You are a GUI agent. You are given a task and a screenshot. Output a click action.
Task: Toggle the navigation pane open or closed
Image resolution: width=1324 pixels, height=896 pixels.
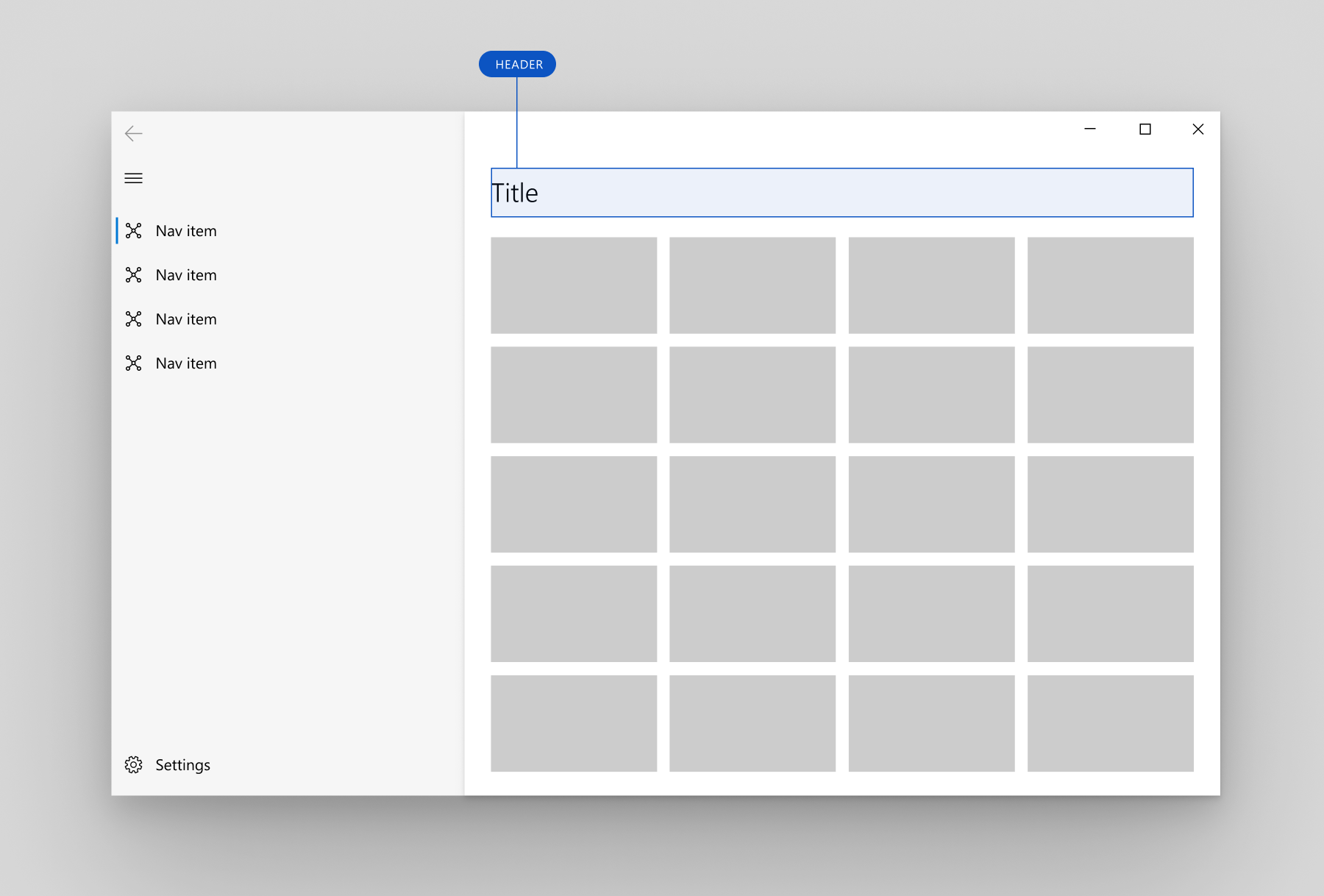(133, 178)
